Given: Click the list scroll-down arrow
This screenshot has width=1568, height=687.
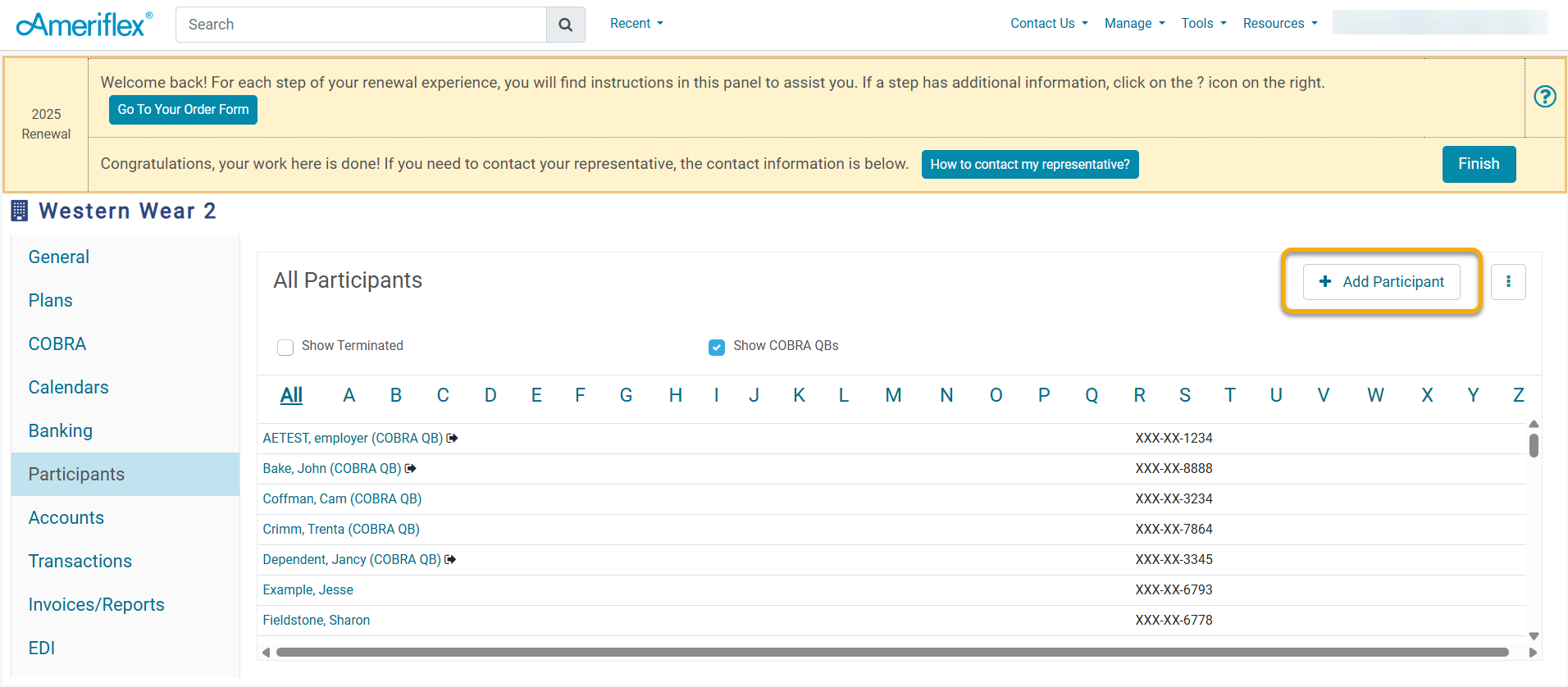Looking at the screenshot, I should (1534, 636).
